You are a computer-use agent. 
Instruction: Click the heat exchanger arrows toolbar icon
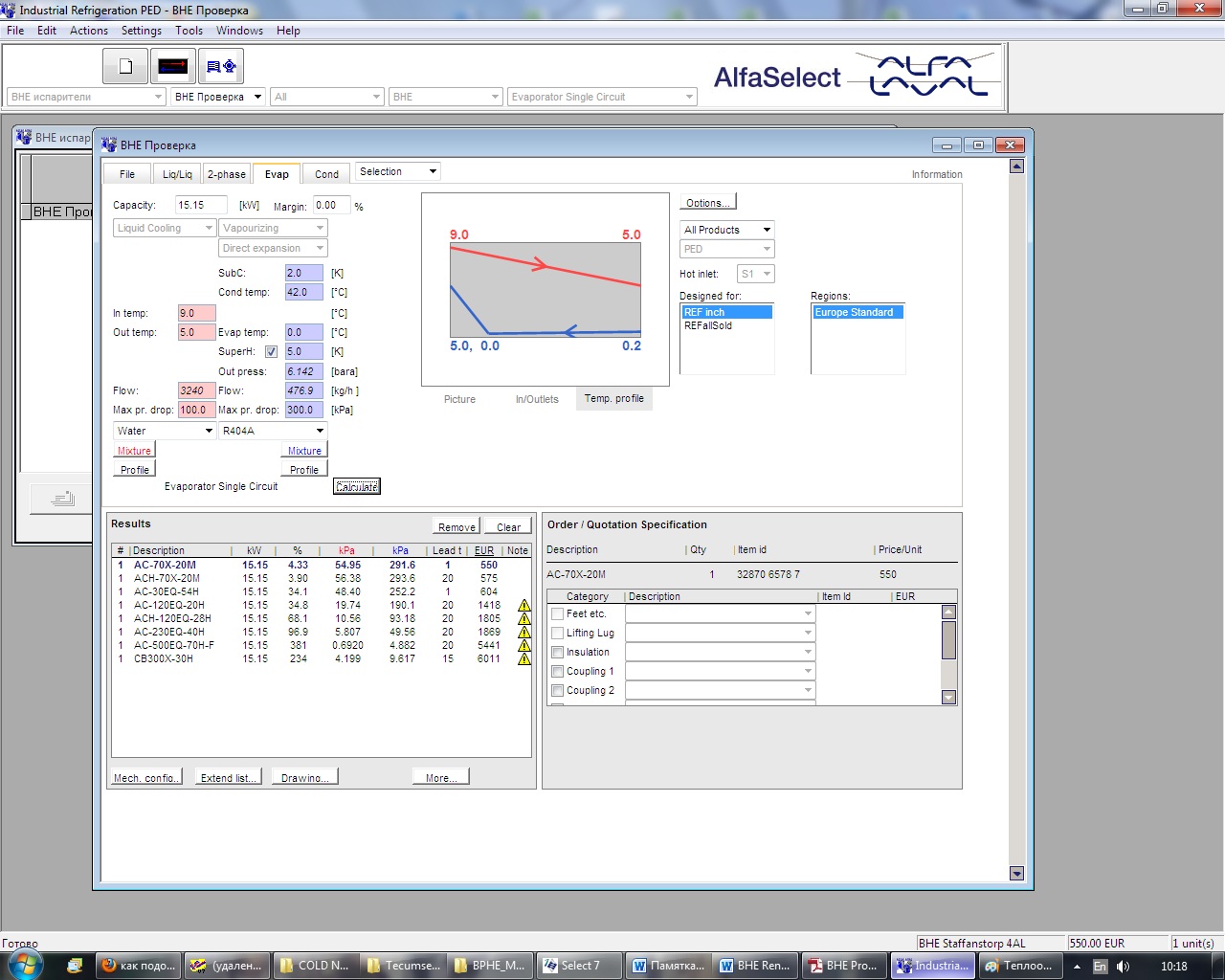pos(173,66)
